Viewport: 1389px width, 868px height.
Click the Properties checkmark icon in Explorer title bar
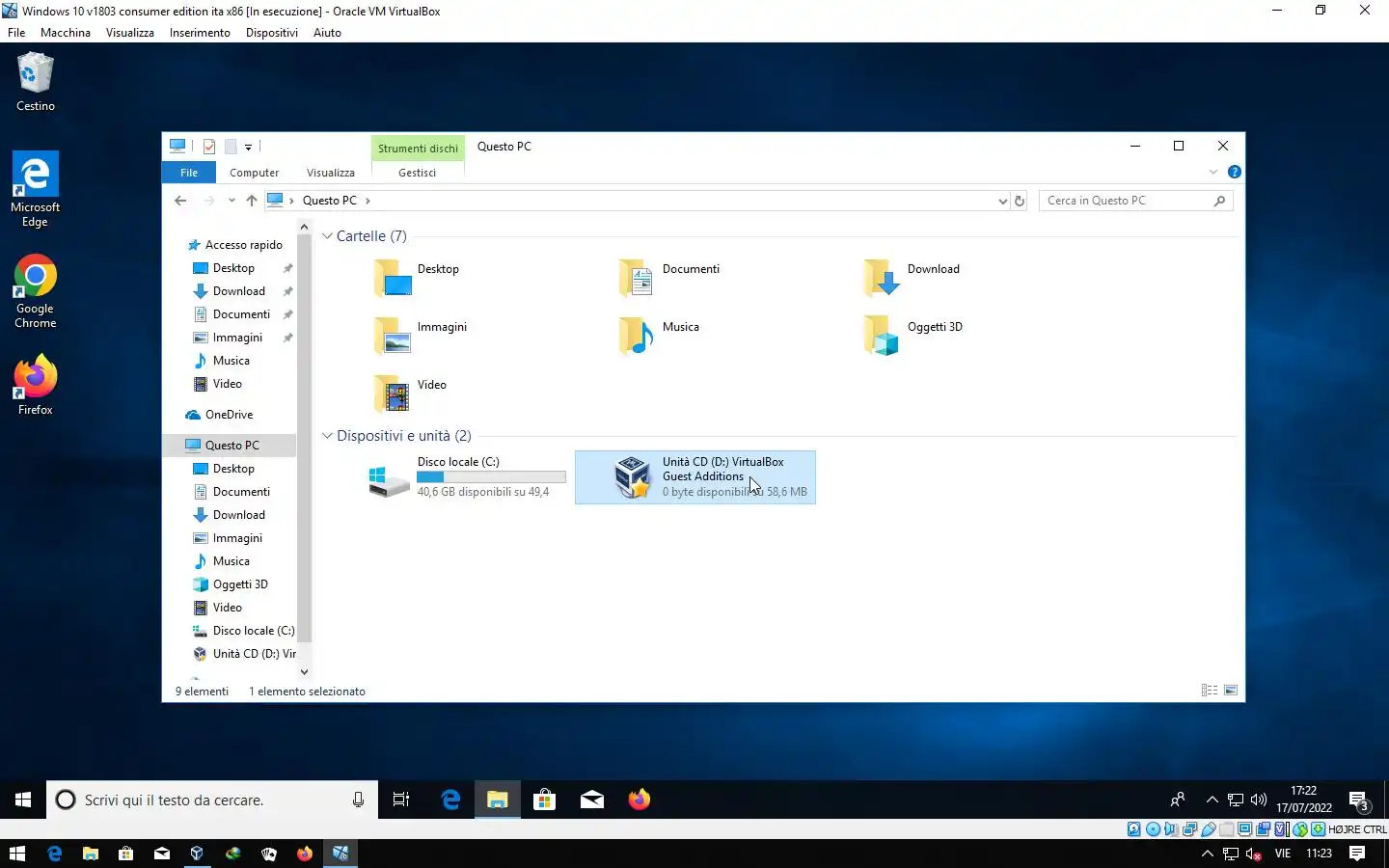click(209, 147)
